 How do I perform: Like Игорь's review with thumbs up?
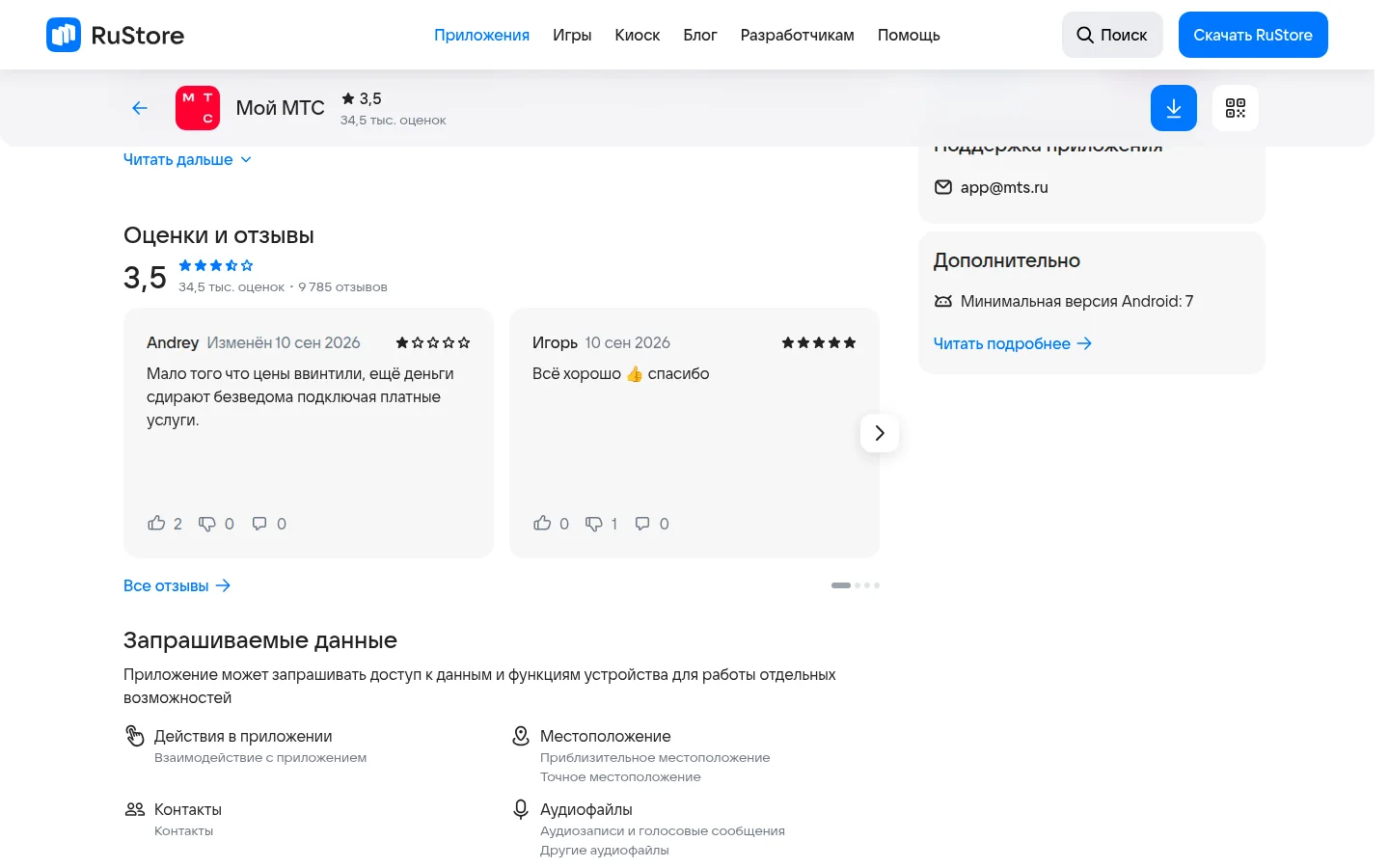pos(542,523)
